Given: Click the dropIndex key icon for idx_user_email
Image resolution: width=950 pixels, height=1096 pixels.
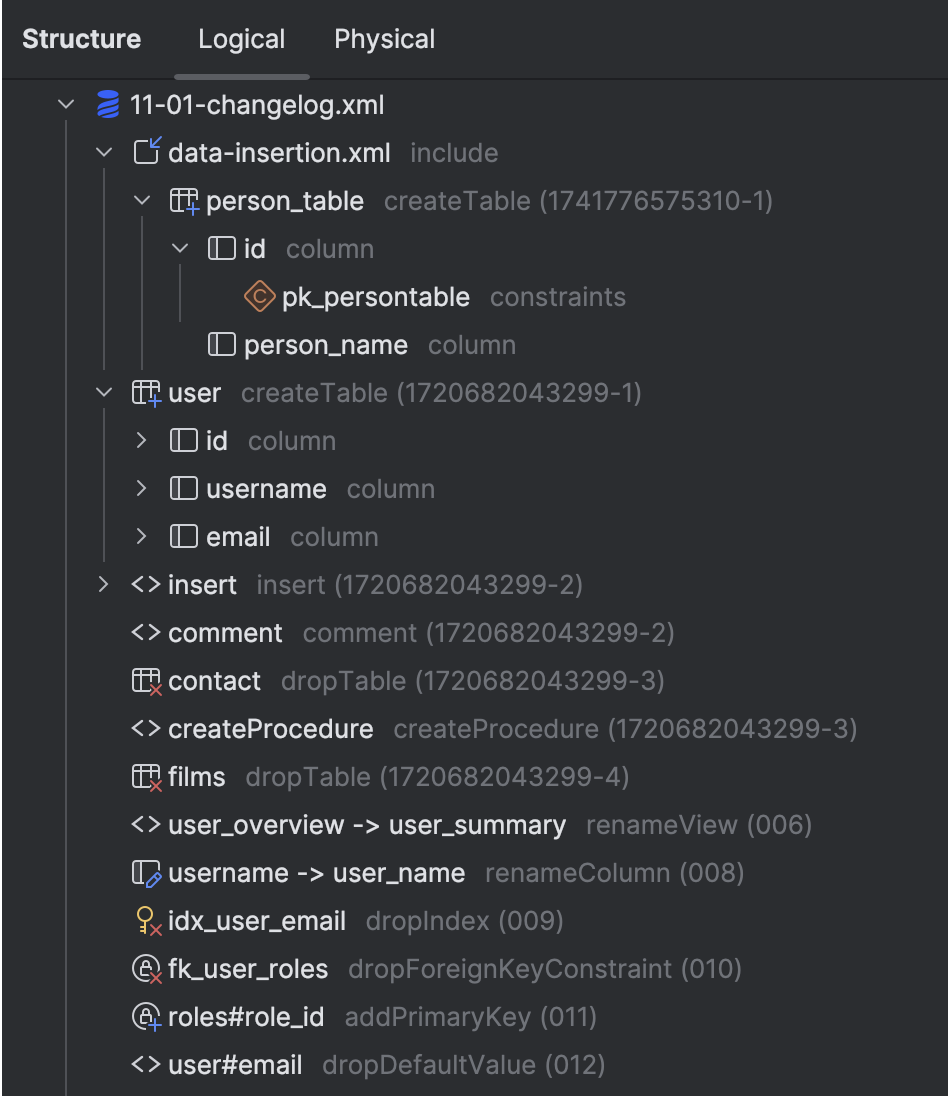Looking at the screenshot, I should (x=147, y=920).
